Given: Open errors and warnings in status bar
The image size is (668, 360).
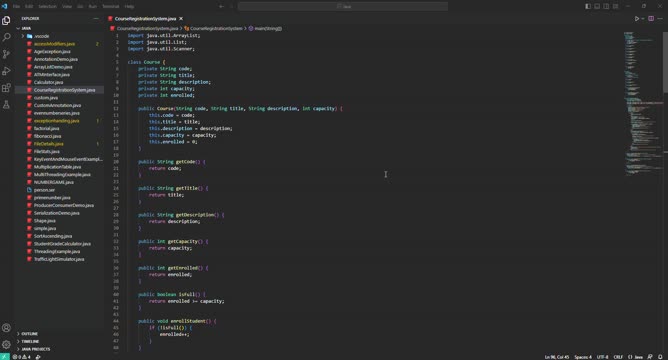Looking at the screenshot, I should click(21, 357).
